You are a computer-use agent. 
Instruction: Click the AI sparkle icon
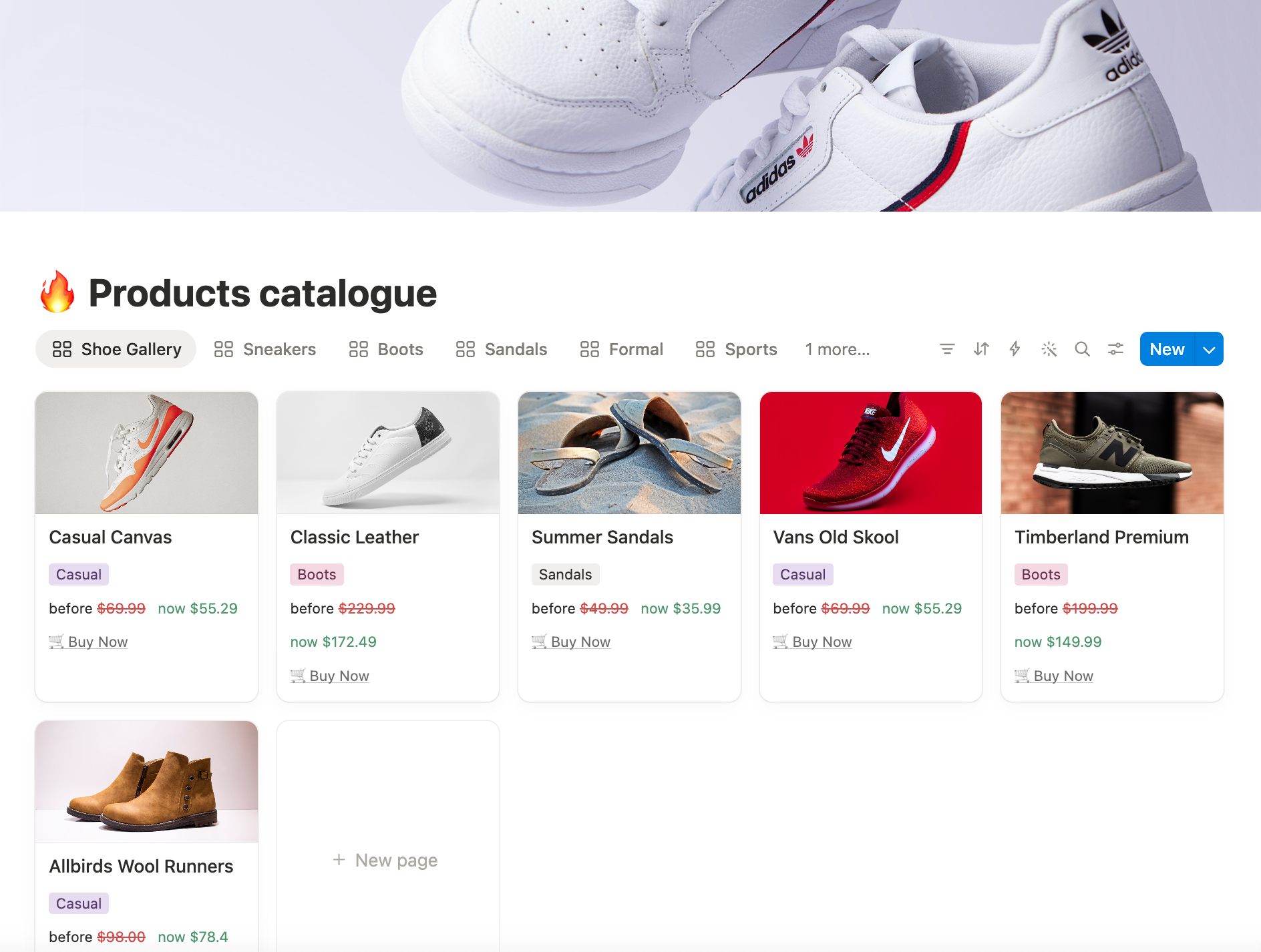(1049, 349)
